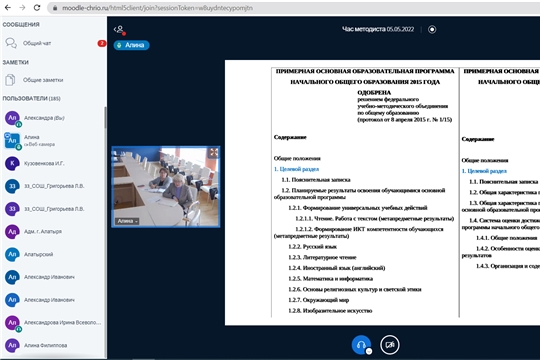Screen dimensions: 540x360
Task: Click the Алина talking indicator pill
Action: pyautogui.click(x=131, y=45)
